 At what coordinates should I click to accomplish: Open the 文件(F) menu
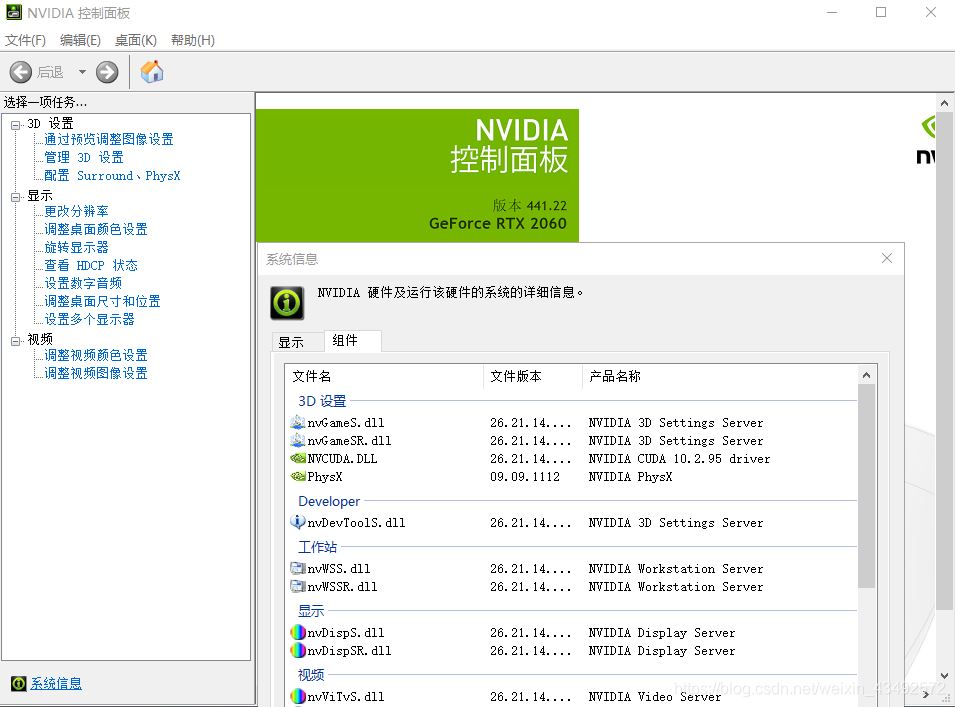26,40
